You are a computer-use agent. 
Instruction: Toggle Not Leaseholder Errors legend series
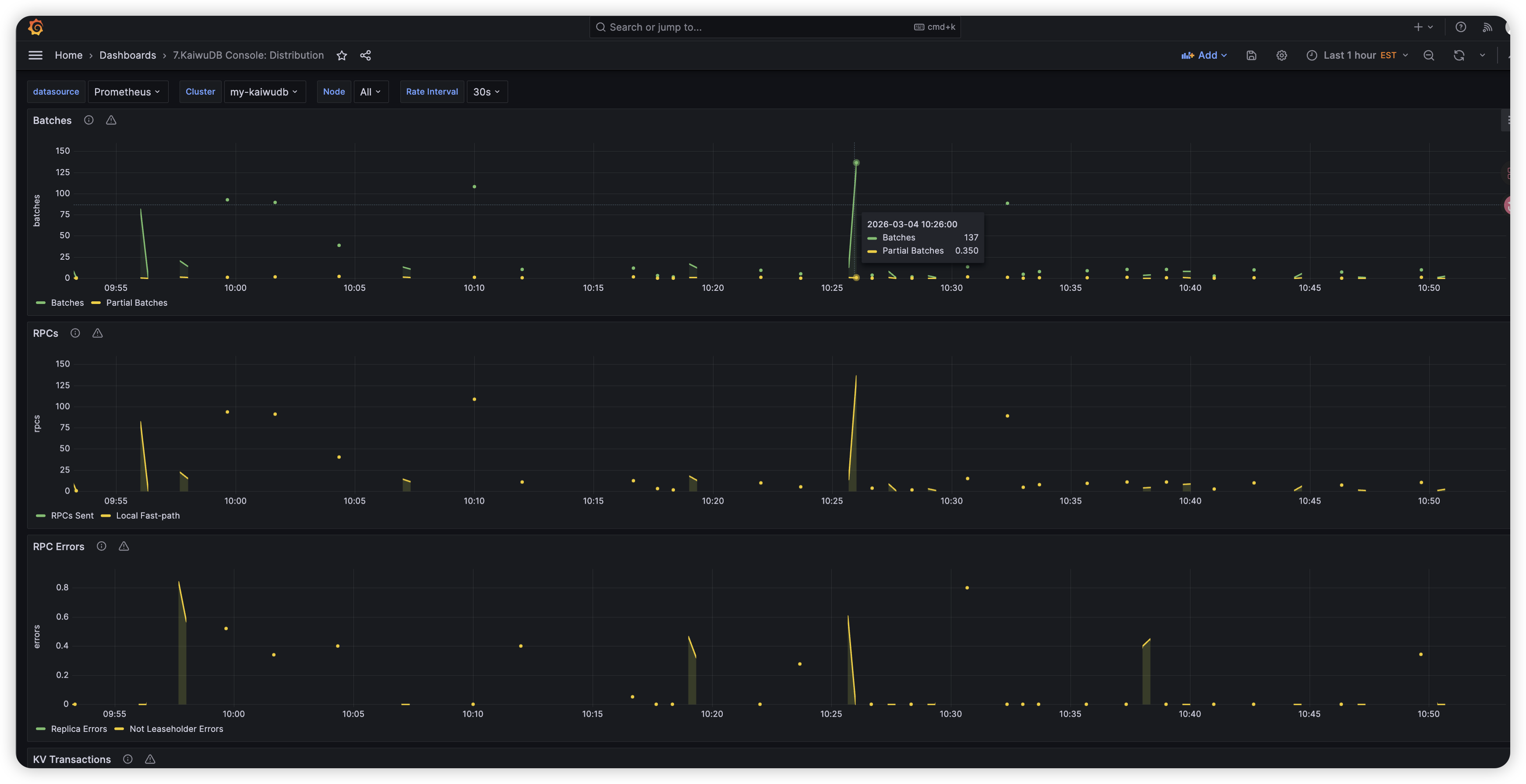click(176, 729)
